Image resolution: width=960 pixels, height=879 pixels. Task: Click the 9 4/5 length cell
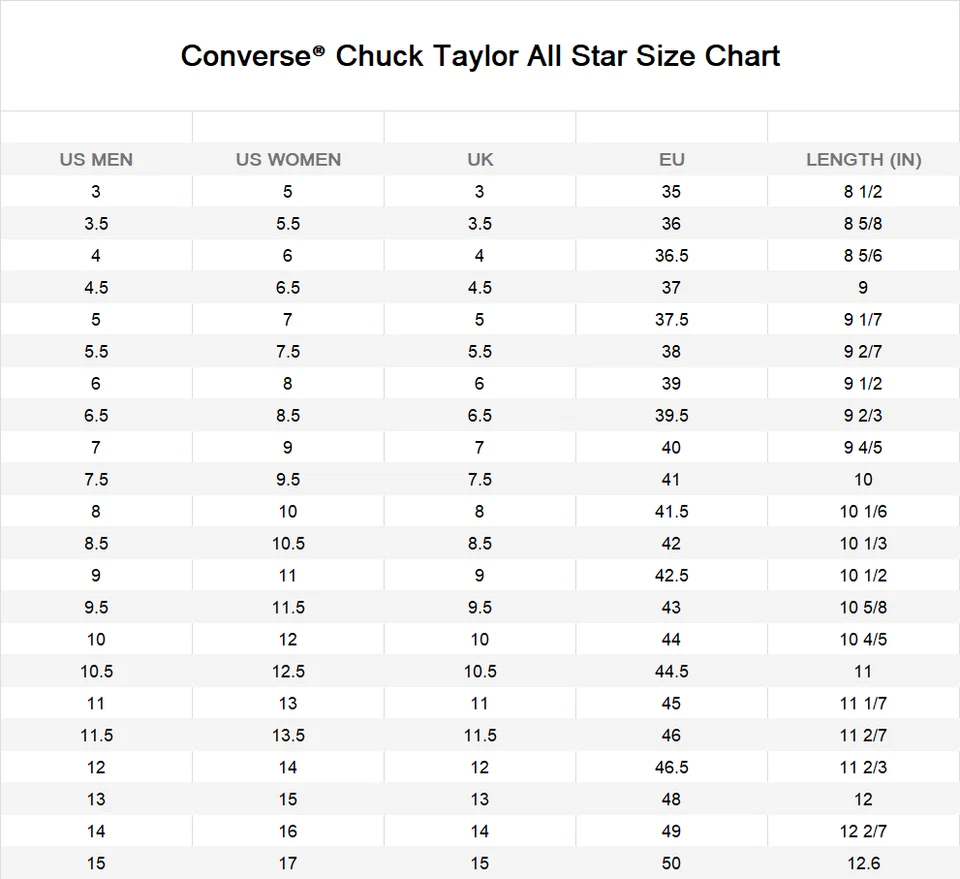coord(863,448)
